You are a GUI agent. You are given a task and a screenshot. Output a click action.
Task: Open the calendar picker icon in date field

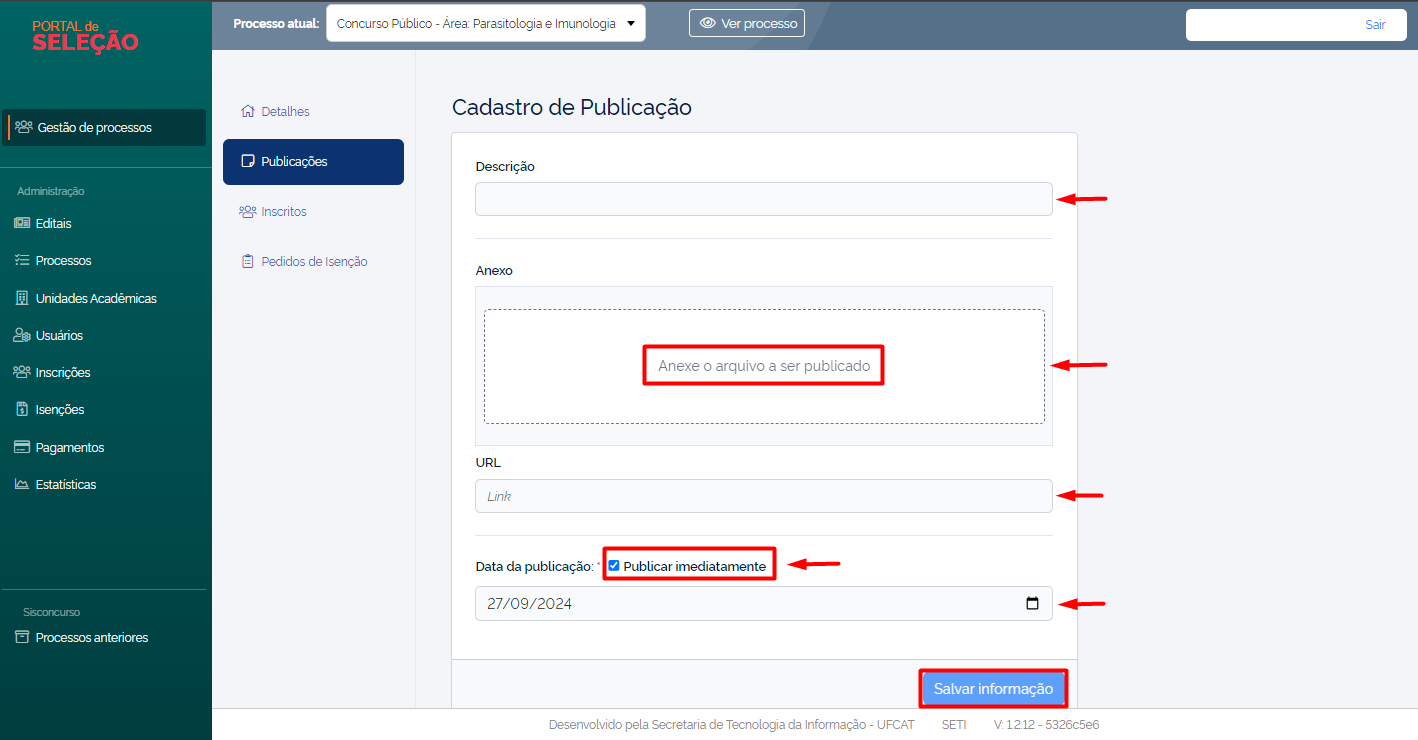(x=1033, y=604)
